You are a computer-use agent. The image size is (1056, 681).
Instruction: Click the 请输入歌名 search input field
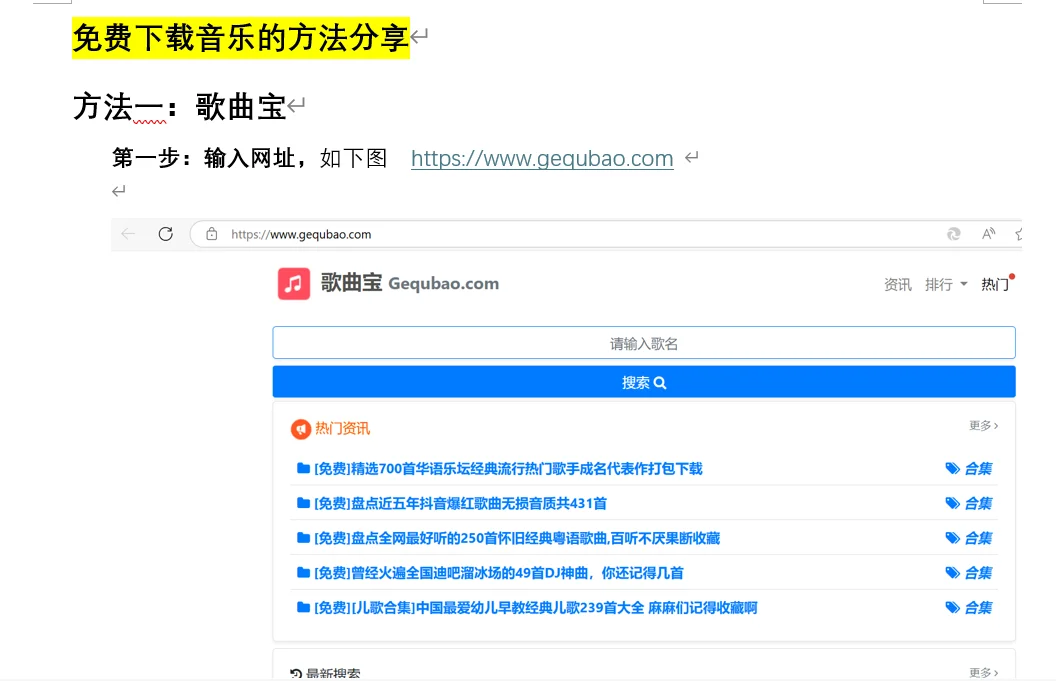point(644,342)
